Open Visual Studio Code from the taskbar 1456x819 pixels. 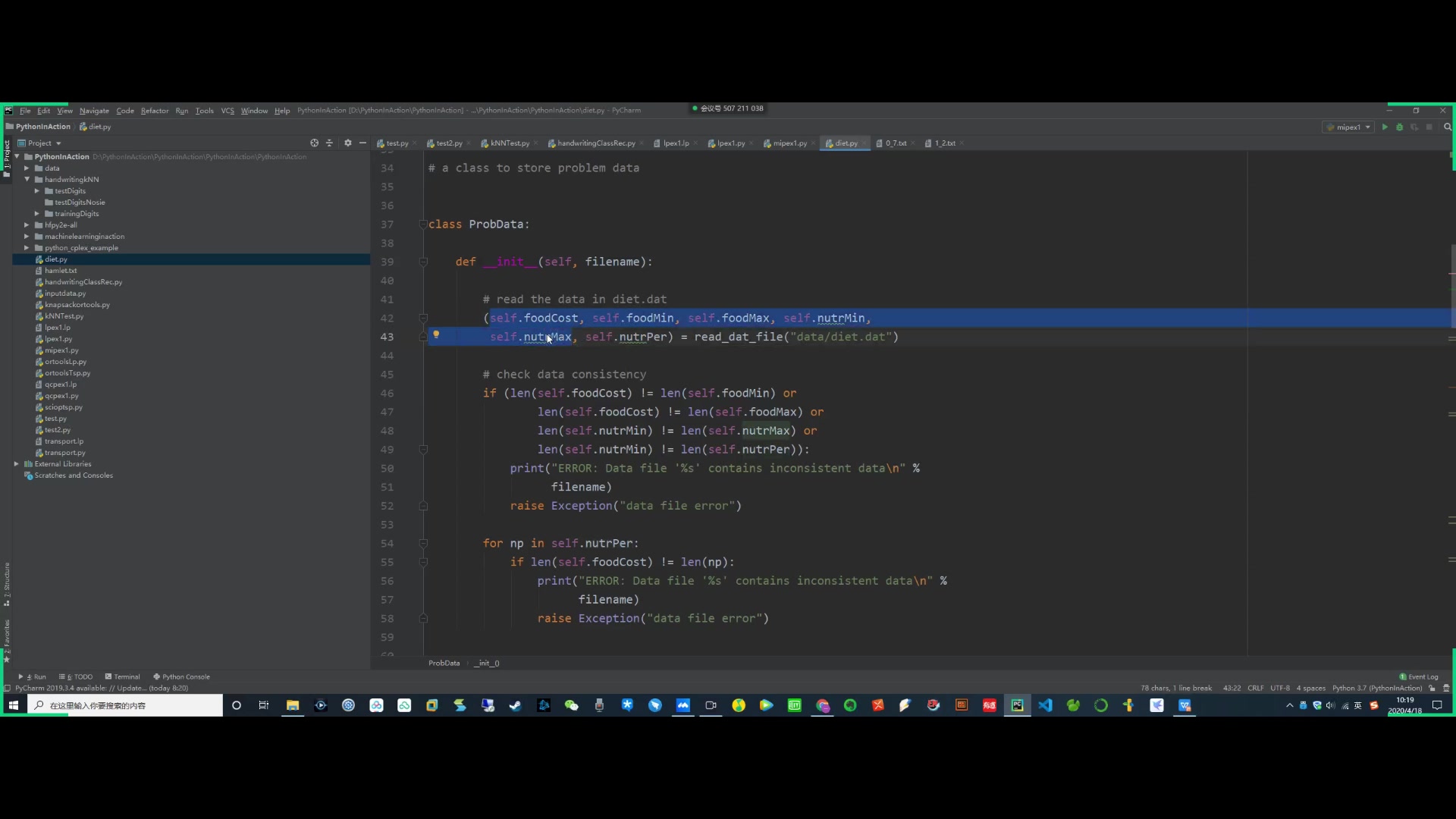pos(1046,705)
